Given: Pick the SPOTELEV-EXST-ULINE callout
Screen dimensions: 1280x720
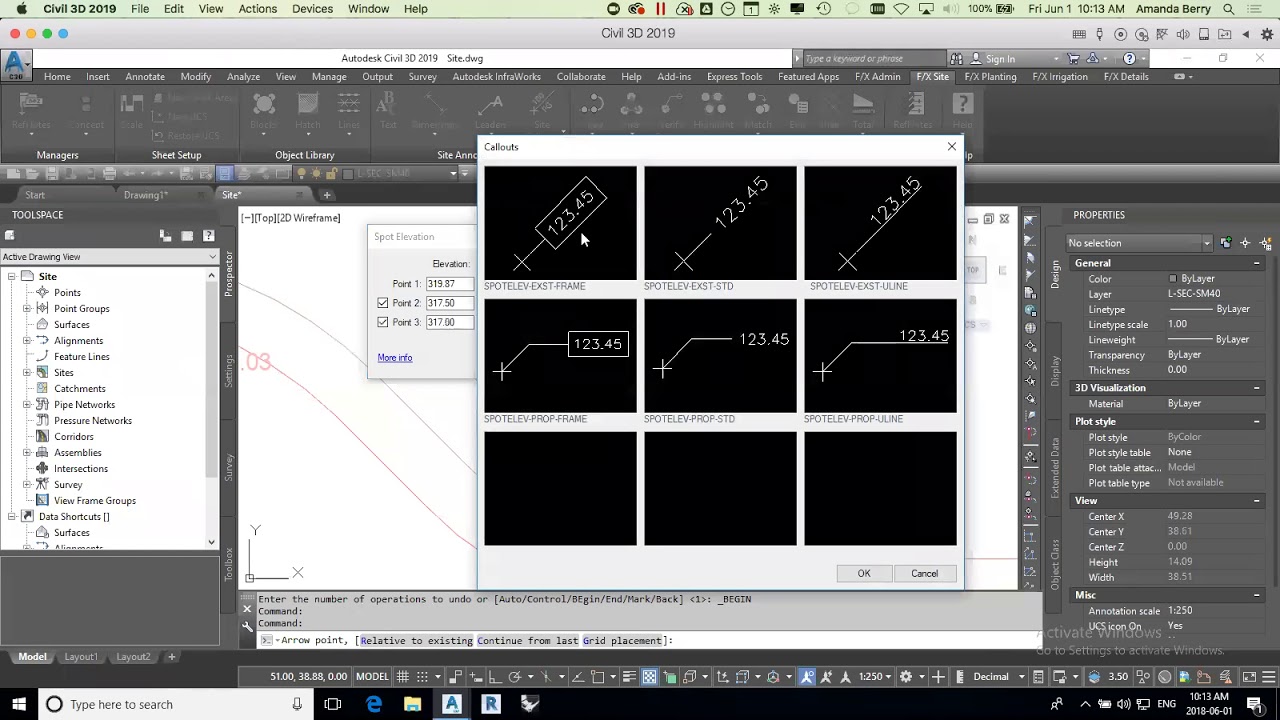Looking at the screenshot, I should [880, 223].
